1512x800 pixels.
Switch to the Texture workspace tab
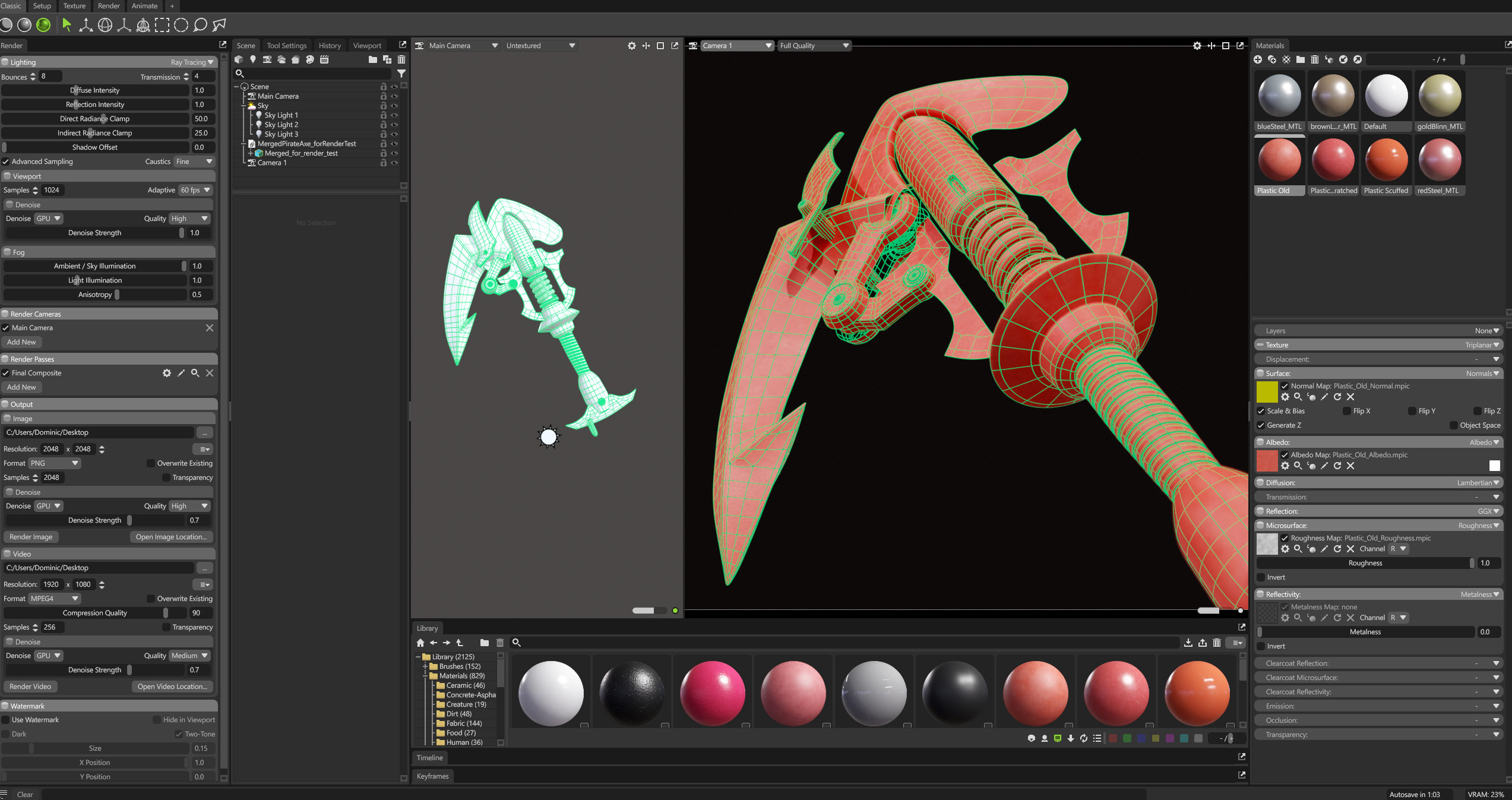[74, 6]
